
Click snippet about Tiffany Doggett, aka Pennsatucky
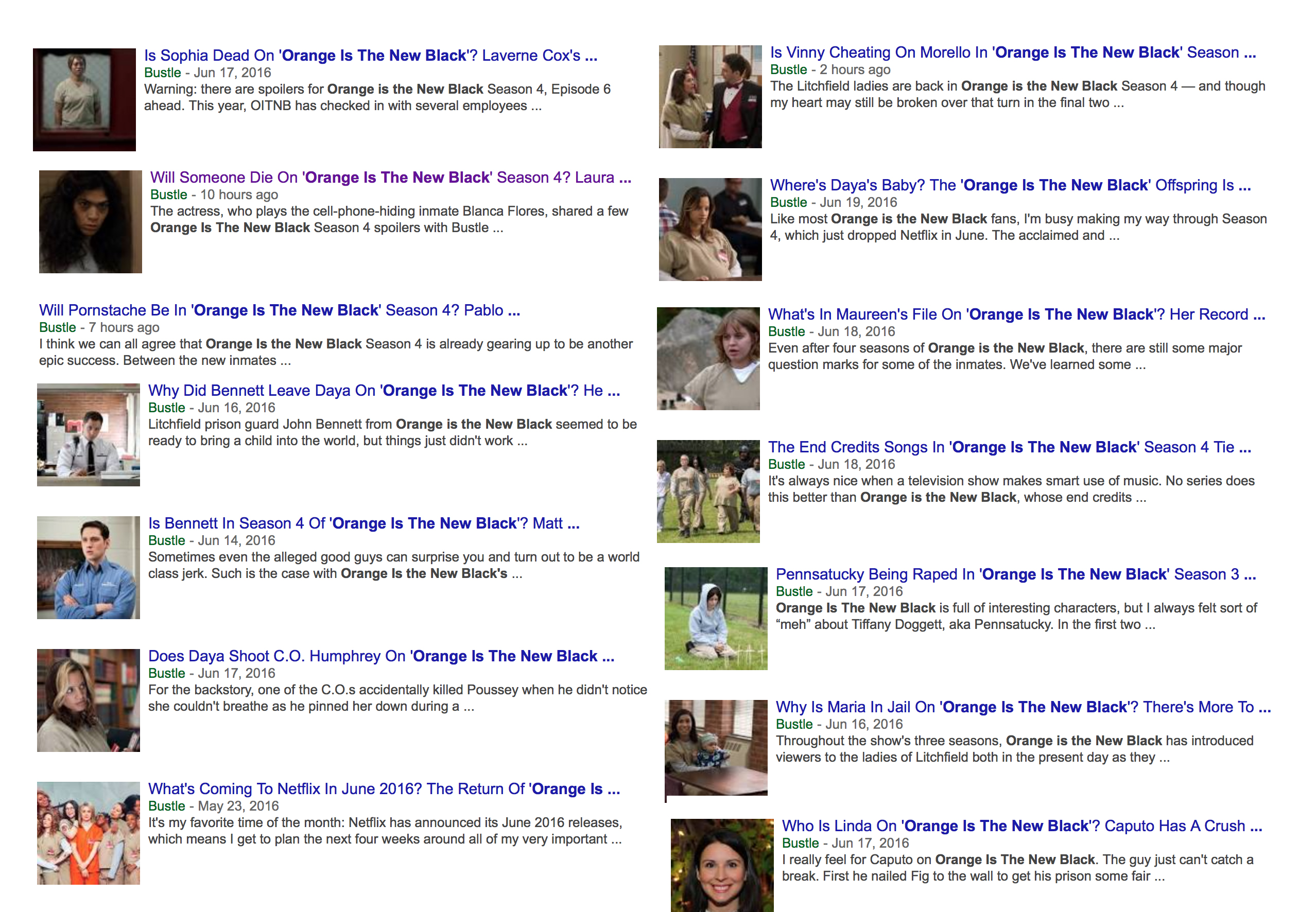point(1016,617)
